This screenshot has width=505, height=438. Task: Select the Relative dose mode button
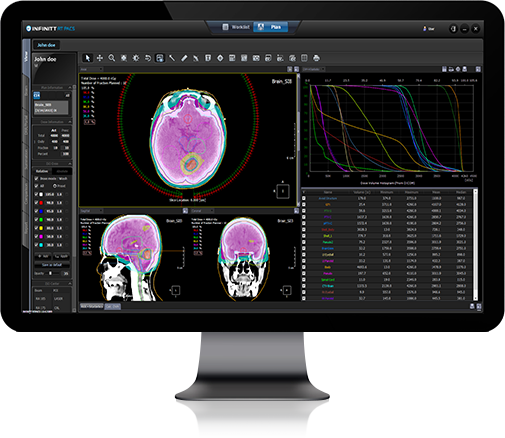pos(42,171)
